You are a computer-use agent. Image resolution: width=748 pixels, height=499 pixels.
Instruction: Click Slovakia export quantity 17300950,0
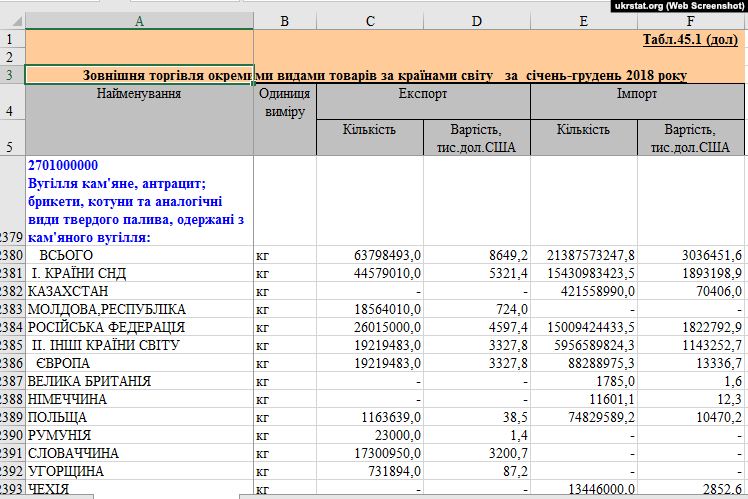[x=370, y=453]
